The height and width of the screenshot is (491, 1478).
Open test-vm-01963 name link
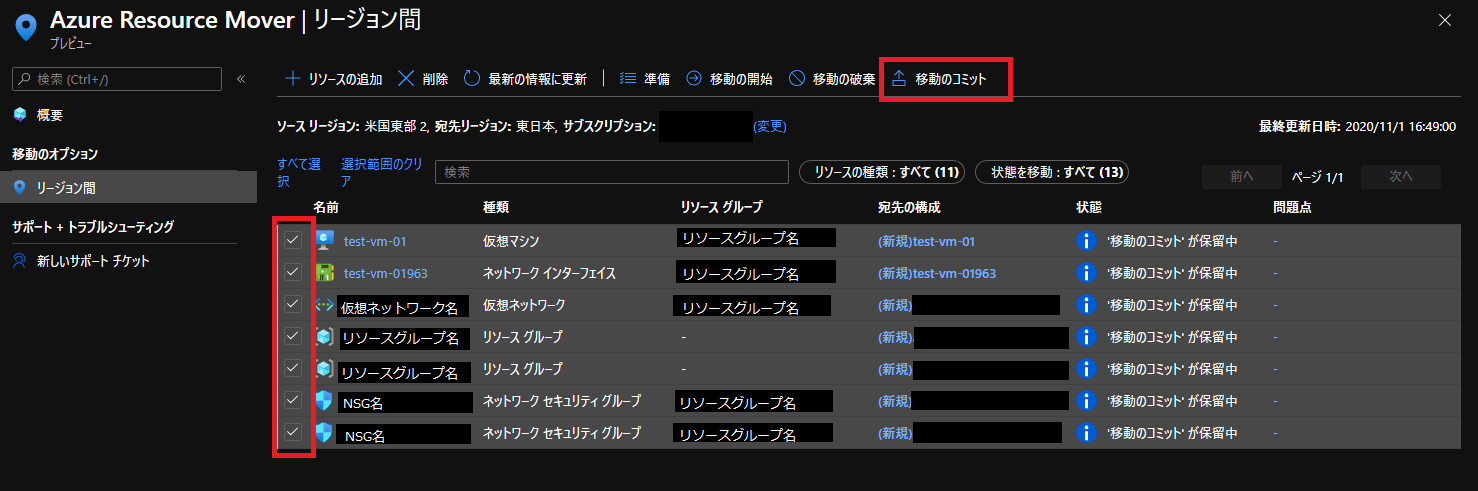pyautogui.click(x=385, y=273)
